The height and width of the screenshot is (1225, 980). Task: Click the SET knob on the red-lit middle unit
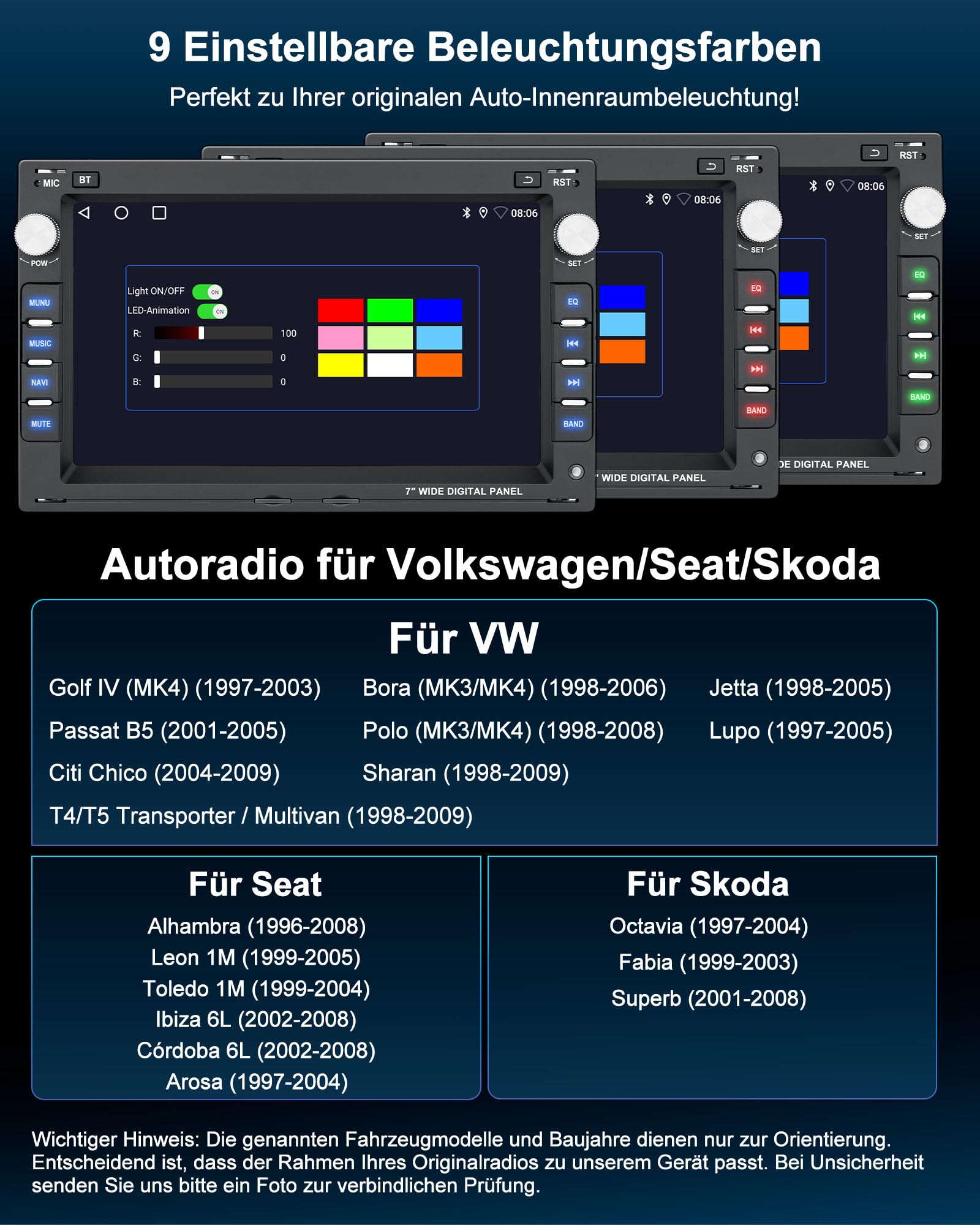(759, 221)
